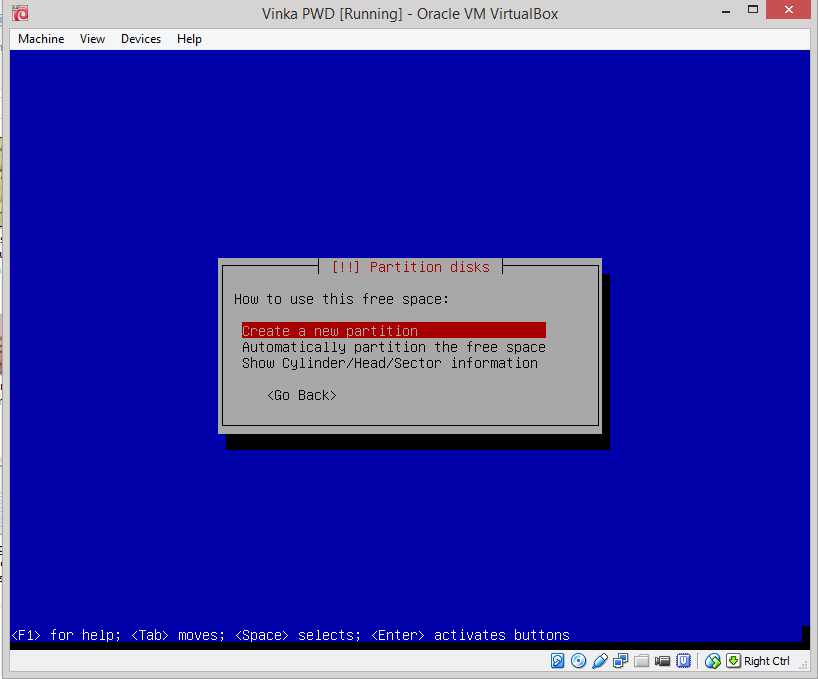Click the 'How to use this free space' prompt

pyautogui.click(x=341, y=299)
